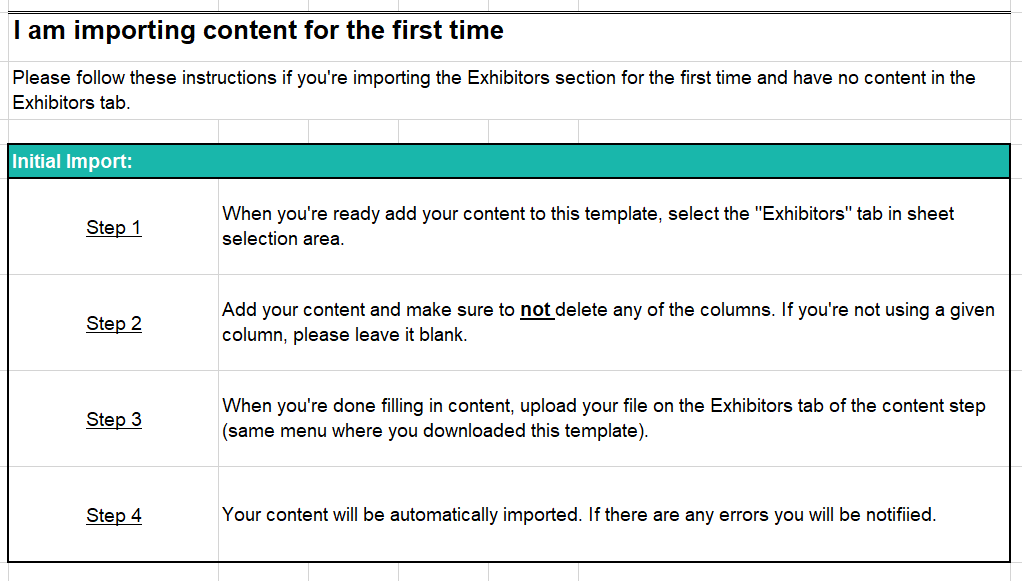Click the word "time" ending the heading
Viewport: 1022px width, 581px height.
(476, 30)
